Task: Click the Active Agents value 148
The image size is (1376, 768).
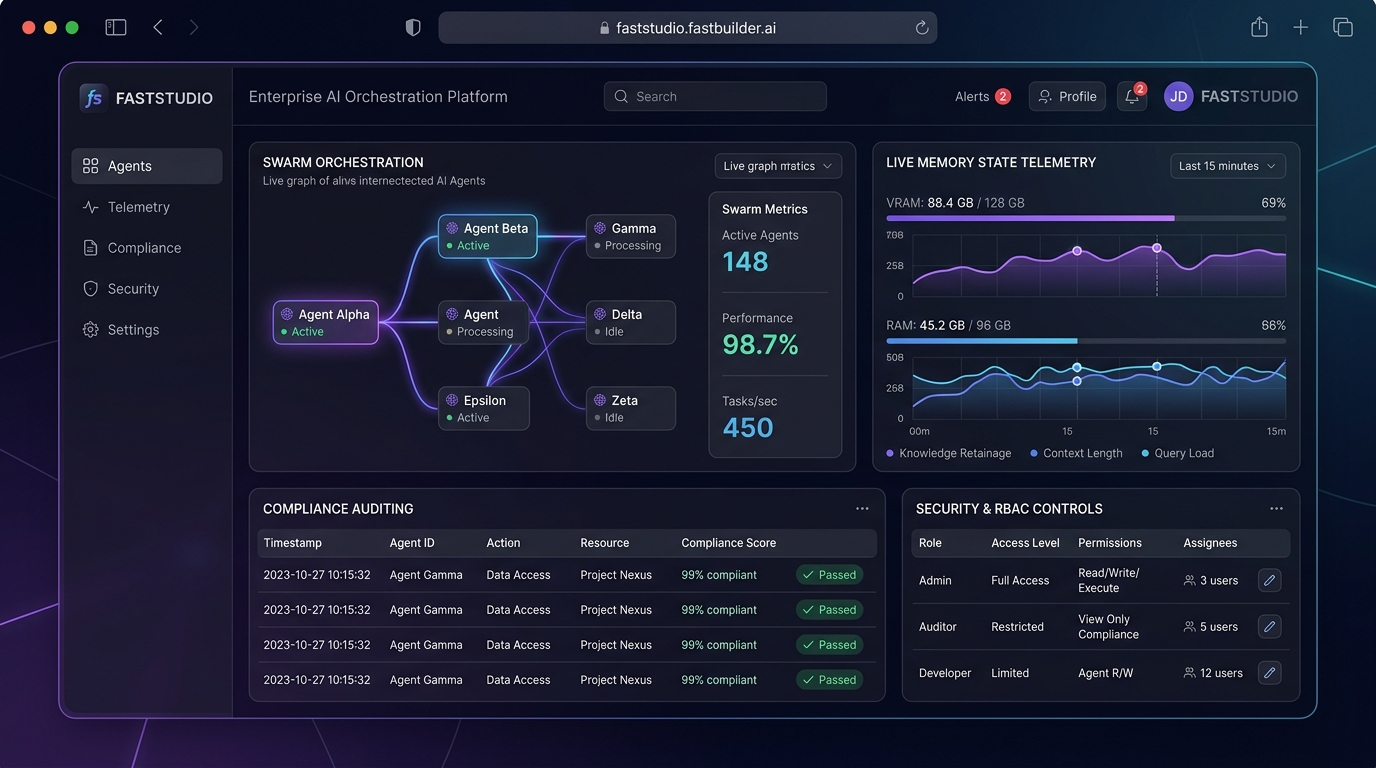Action: pos(746,262)
